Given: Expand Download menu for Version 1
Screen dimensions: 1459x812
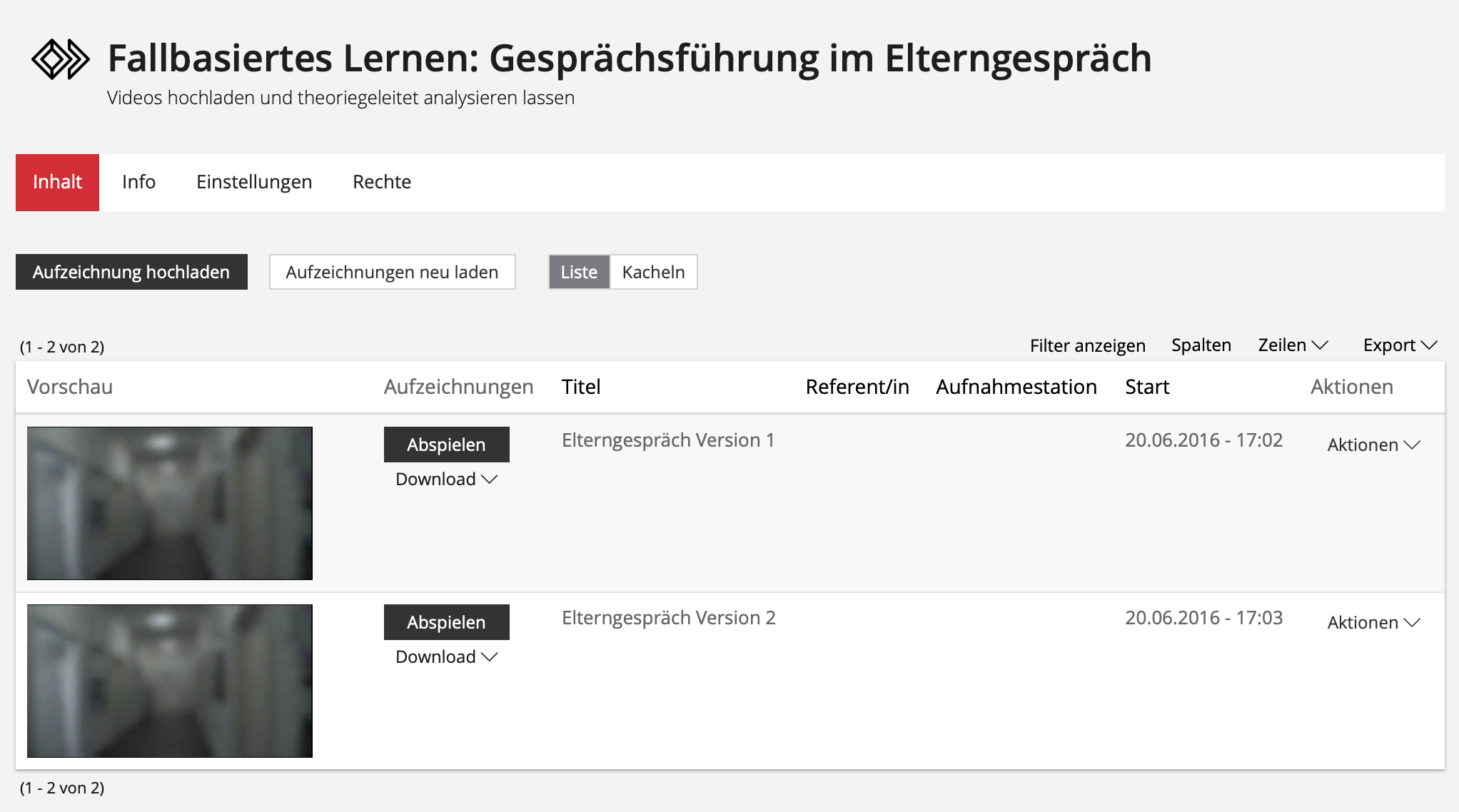Looking at the screenshot, I should click(x=446, y=479).
